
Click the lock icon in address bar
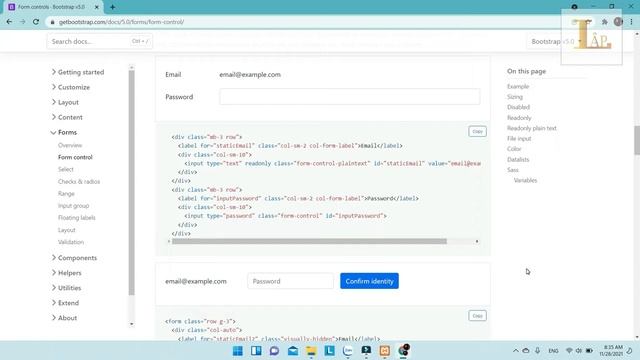click(52, 22)
